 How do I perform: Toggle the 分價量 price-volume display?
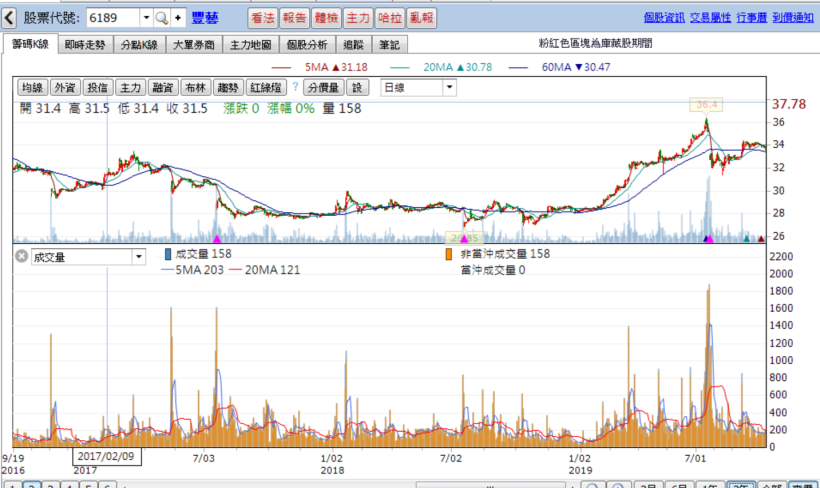(323, 87)
